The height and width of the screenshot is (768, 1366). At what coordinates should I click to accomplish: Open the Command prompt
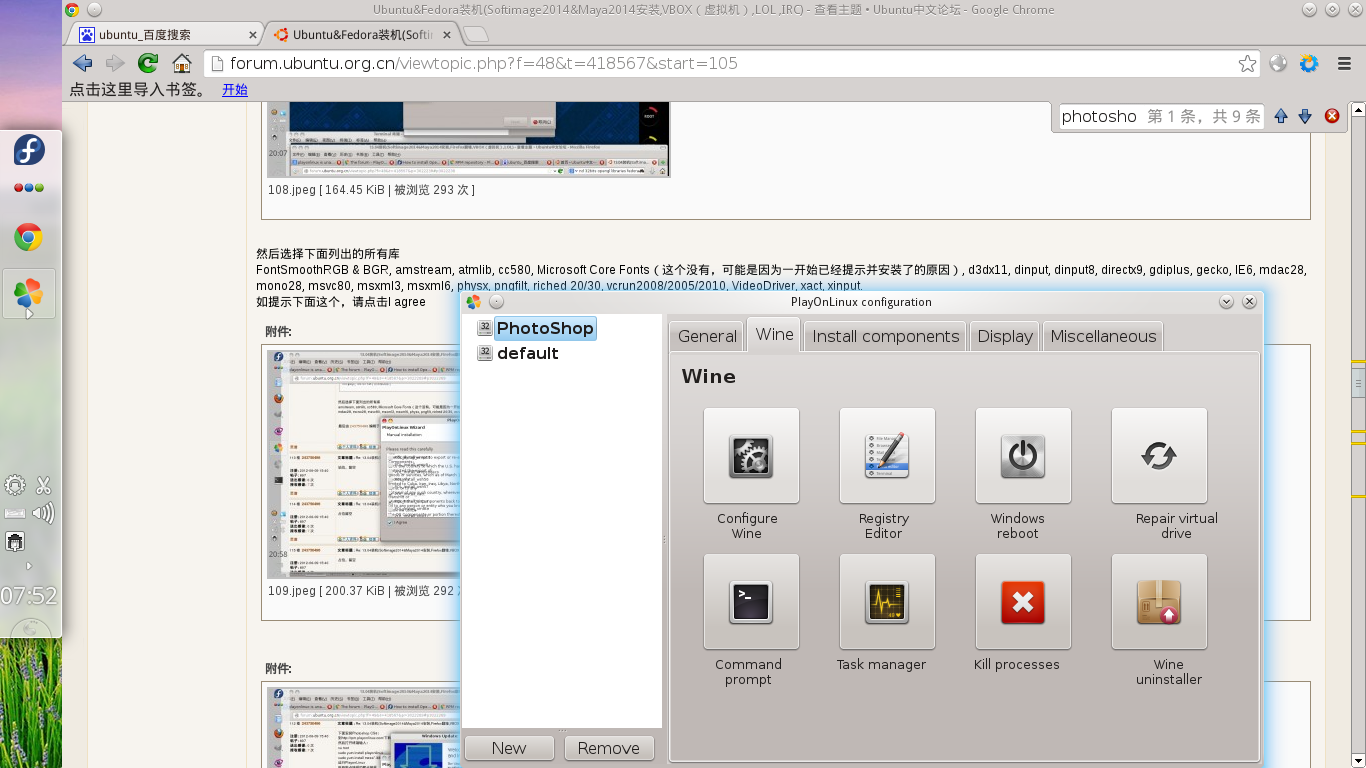pos(751,602)
